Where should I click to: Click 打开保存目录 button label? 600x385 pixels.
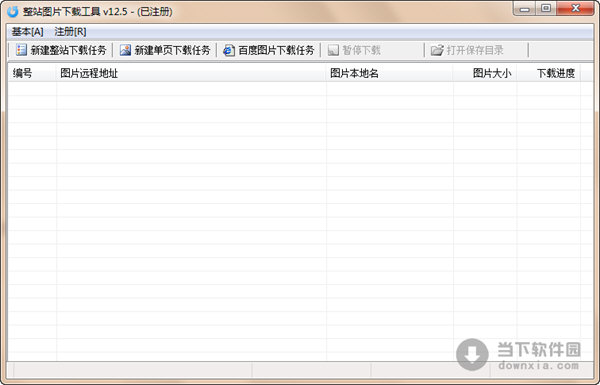[475, 50]
